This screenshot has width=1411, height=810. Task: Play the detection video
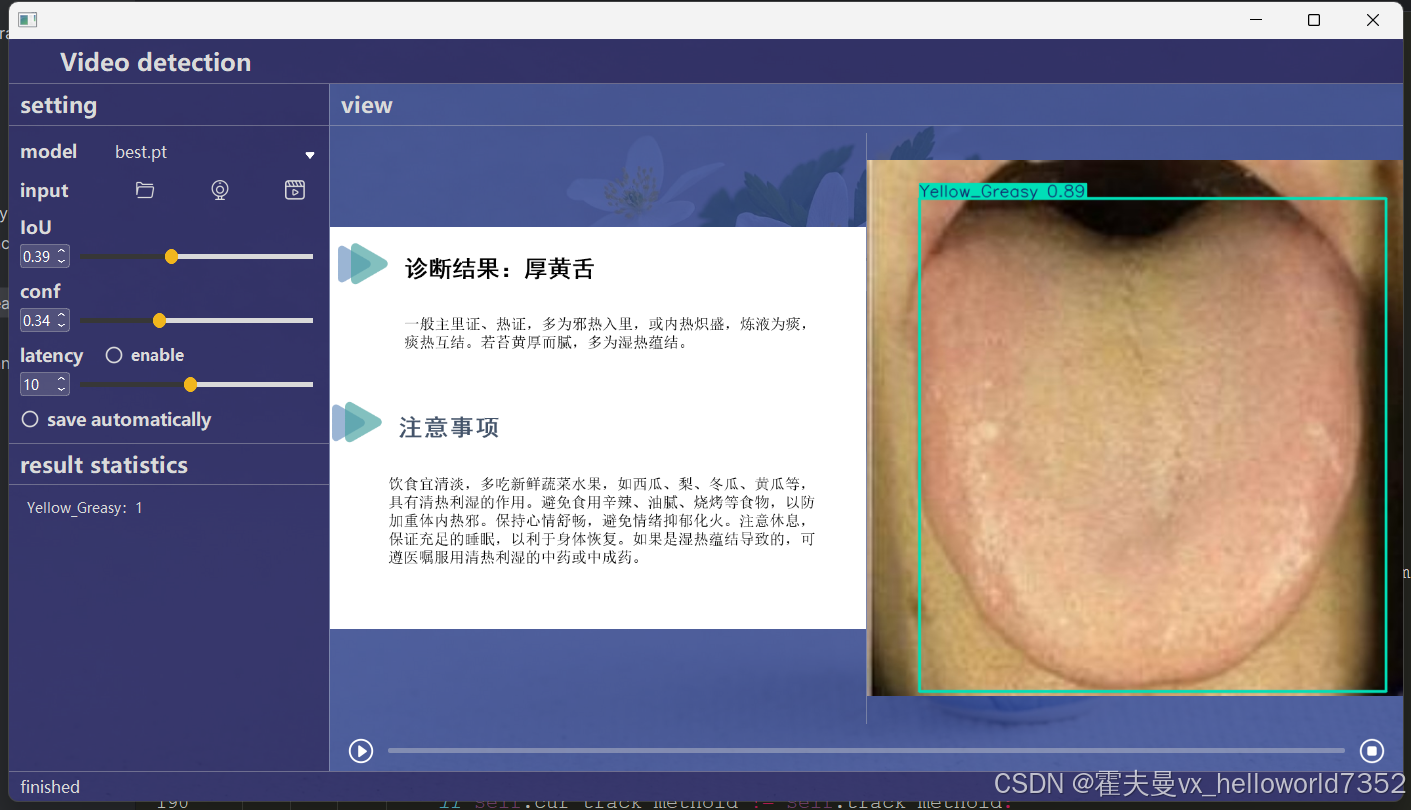pyautogui.click(x=360, y=750)
